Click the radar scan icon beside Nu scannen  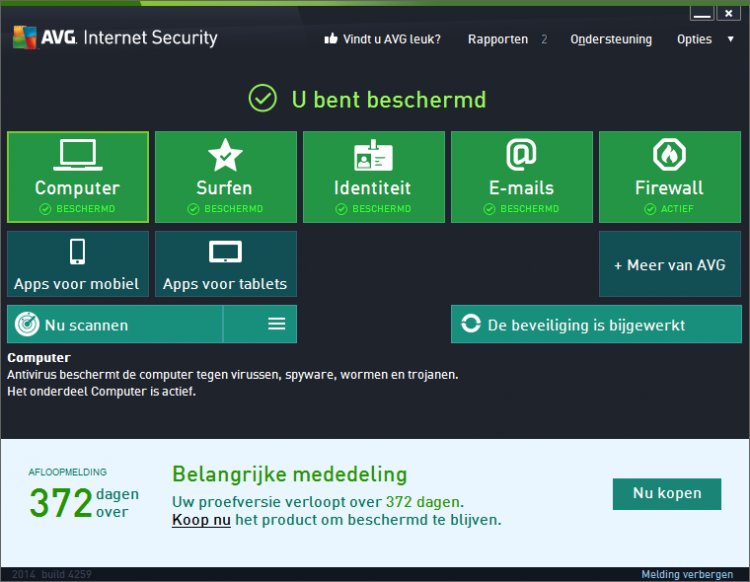point(27,324)
